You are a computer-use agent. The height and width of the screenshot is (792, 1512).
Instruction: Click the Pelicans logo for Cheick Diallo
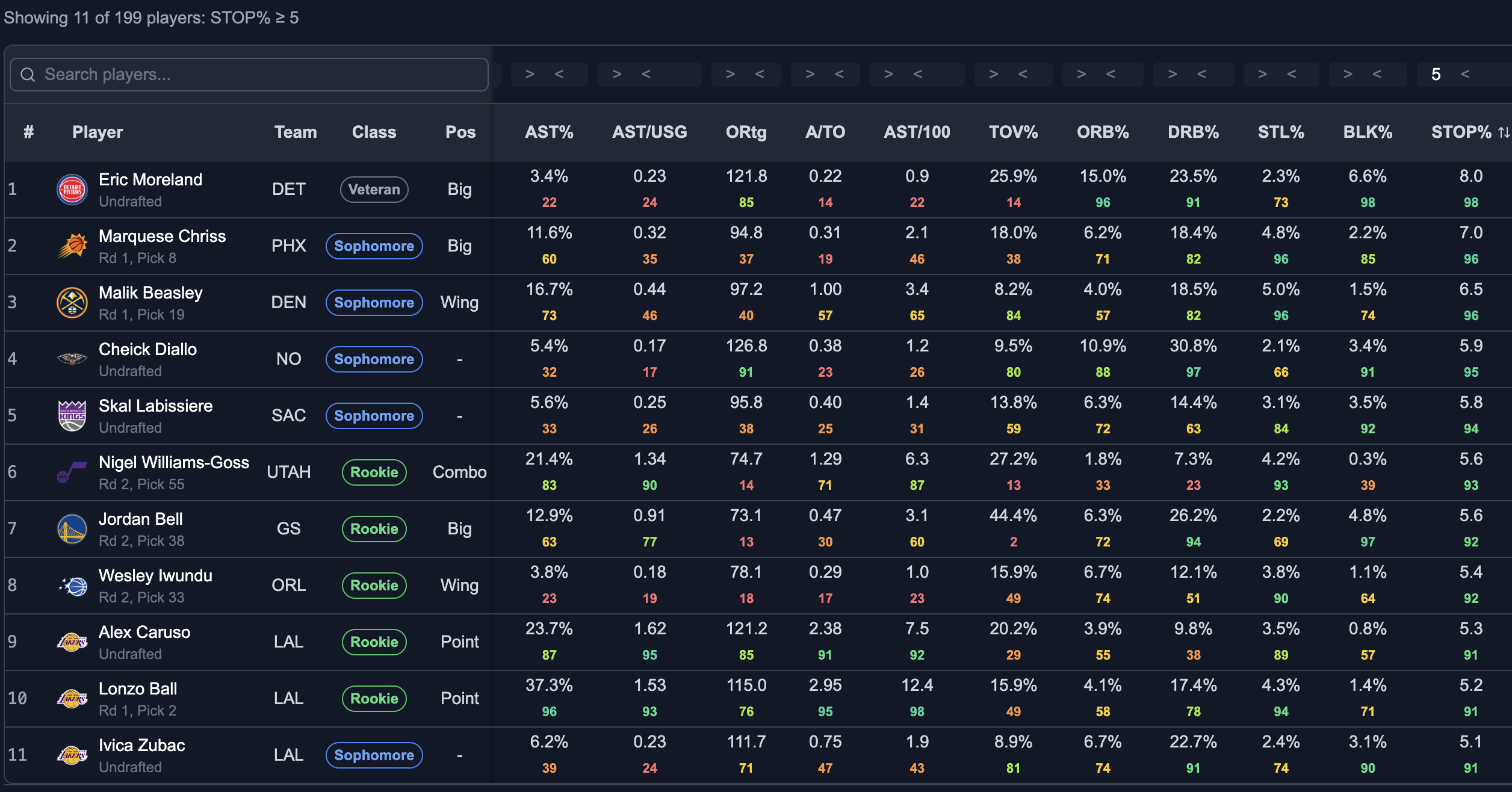[x=72, y=359]
